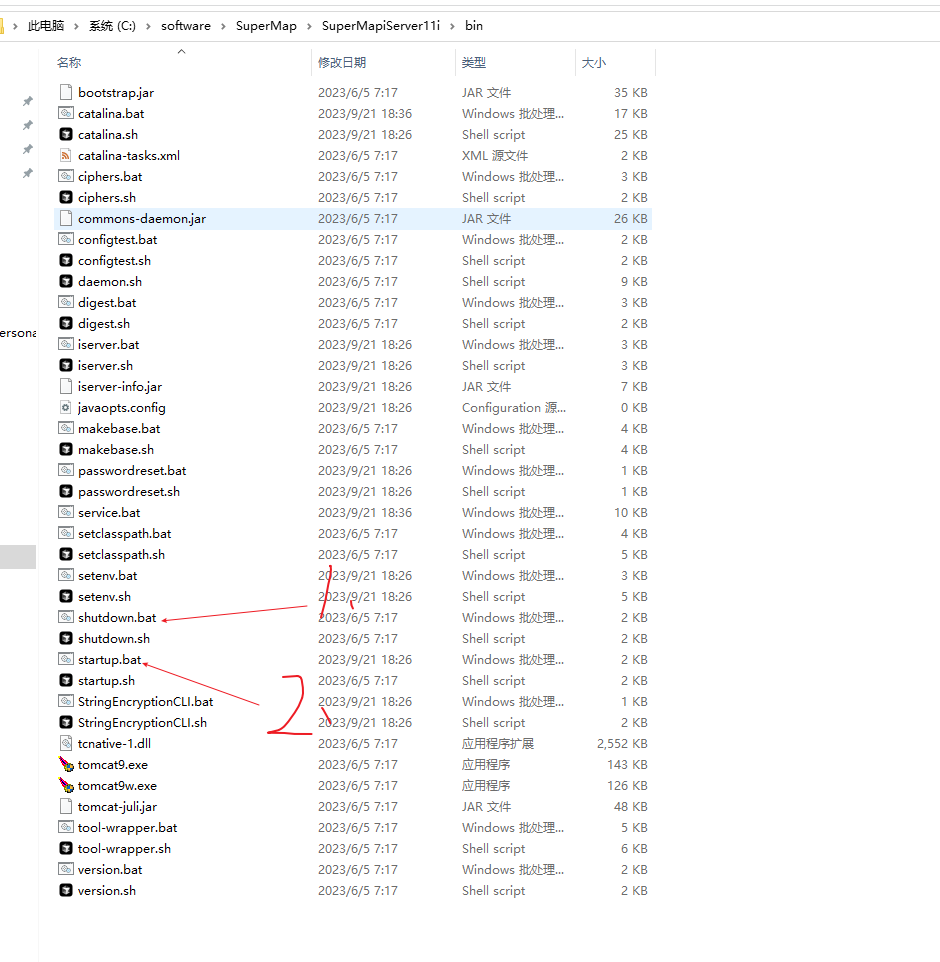This screenshot has width=940, height=962.
Task: Click the StringEncryptionCLI.sh script icon
Action: (x=66, y=723)
